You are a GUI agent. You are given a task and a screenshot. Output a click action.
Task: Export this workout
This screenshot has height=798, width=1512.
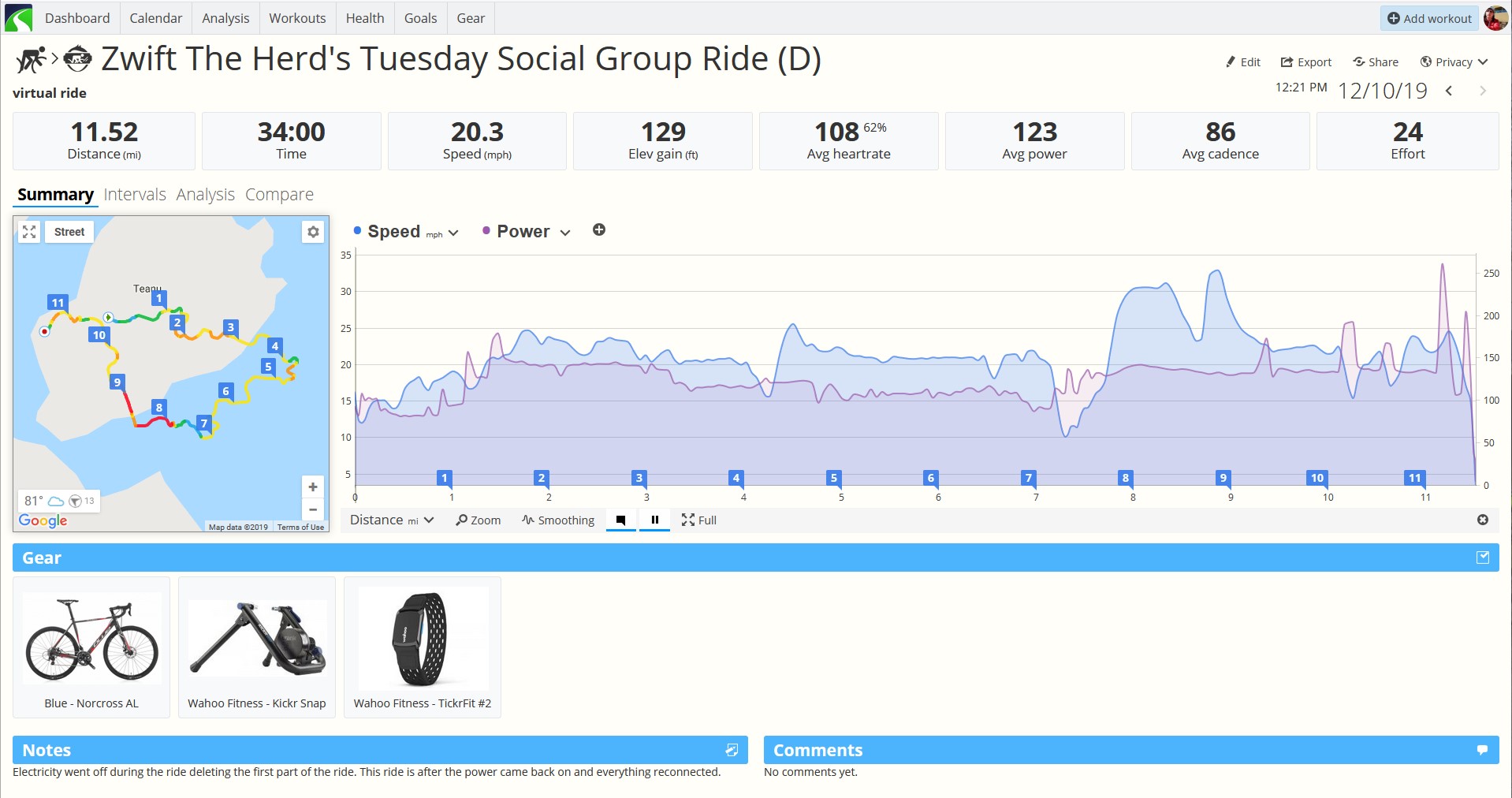click(x=1305, y=62)
